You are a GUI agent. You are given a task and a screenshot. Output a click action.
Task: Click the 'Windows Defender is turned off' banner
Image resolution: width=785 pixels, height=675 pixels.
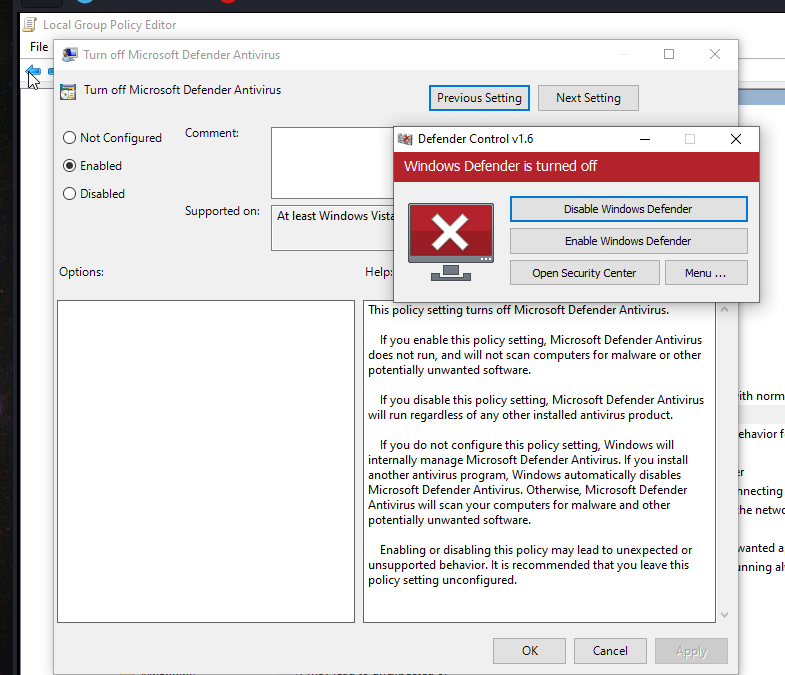click(576, 166)
